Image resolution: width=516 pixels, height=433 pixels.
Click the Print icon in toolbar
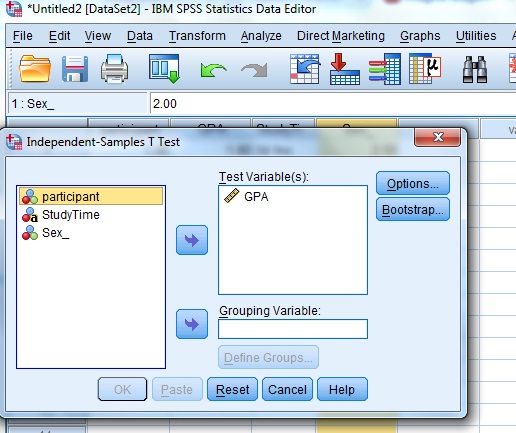click(114, 69)
